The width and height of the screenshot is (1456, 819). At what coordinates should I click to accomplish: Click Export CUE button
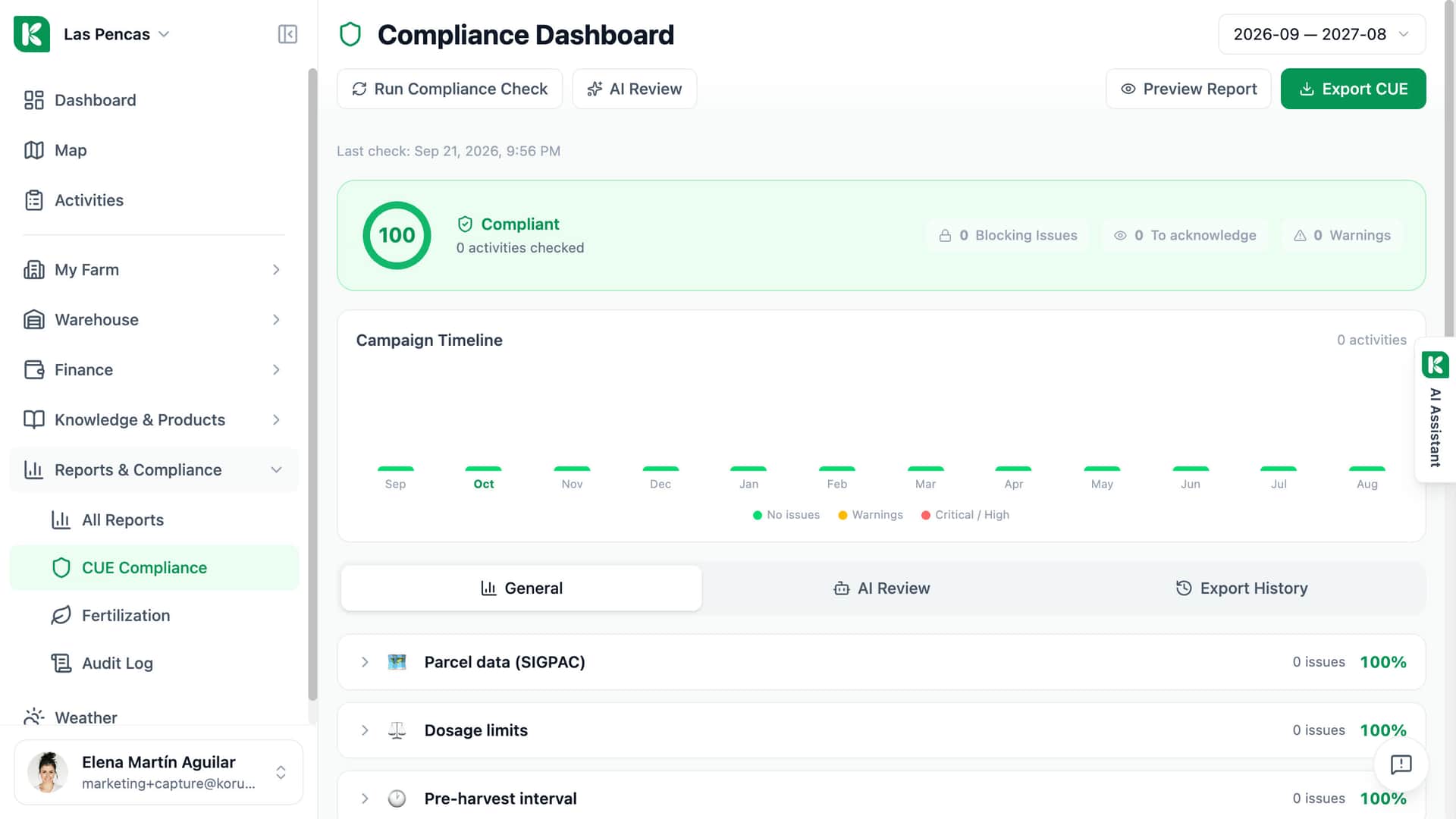[1353, 89]
